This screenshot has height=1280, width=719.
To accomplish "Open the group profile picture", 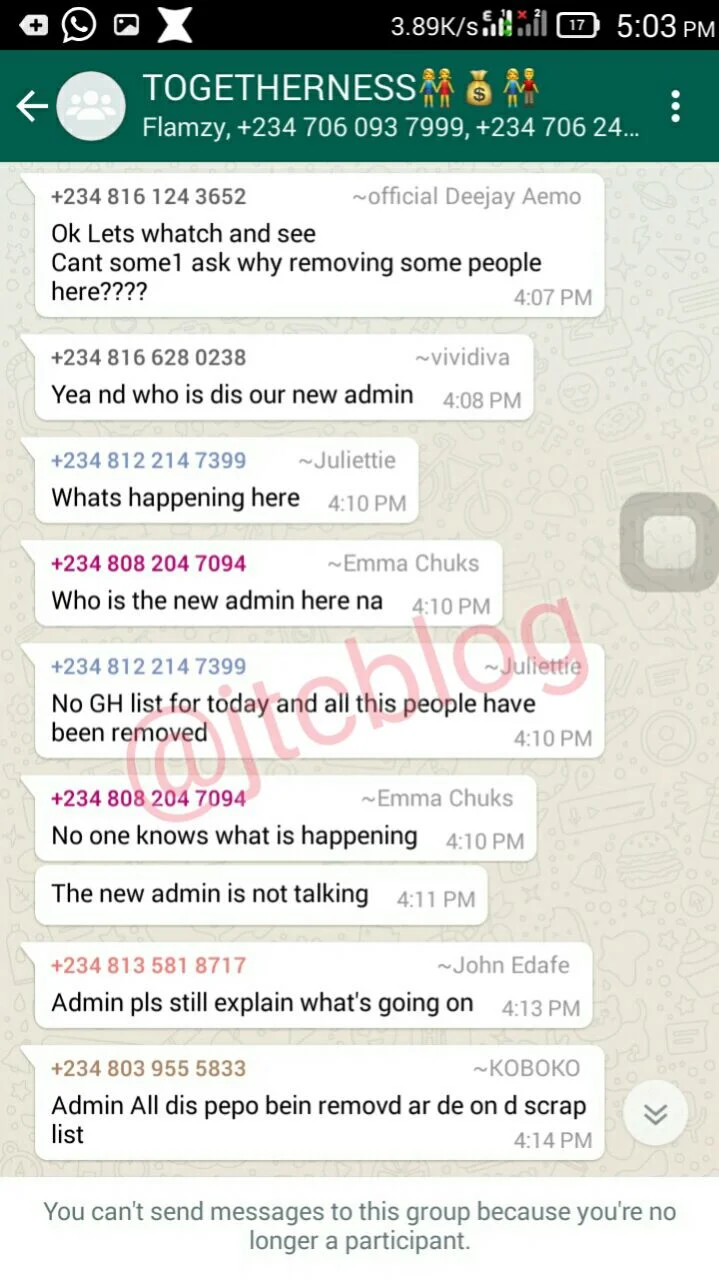I will click(x=91, y=106).
